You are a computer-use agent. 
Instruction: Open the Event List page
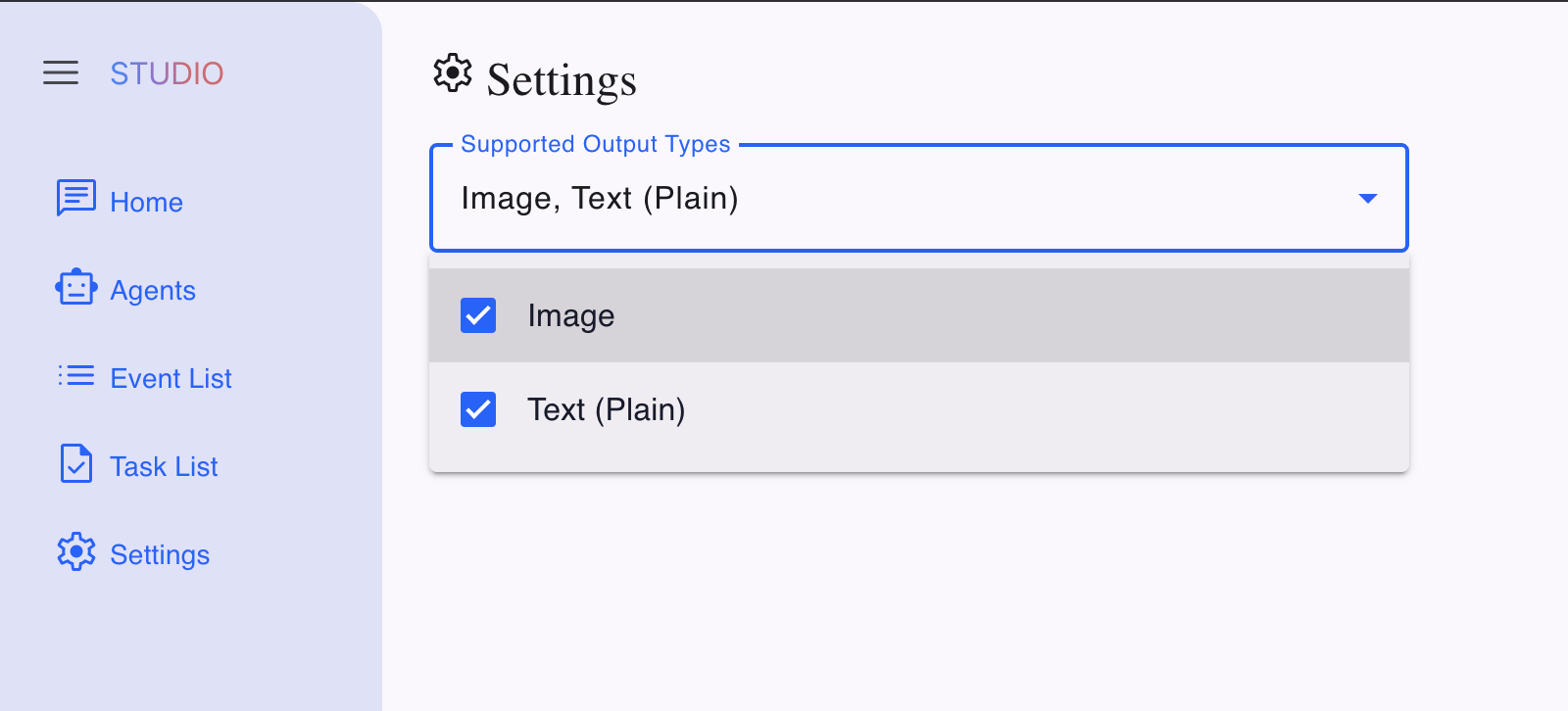click(171, 378)
